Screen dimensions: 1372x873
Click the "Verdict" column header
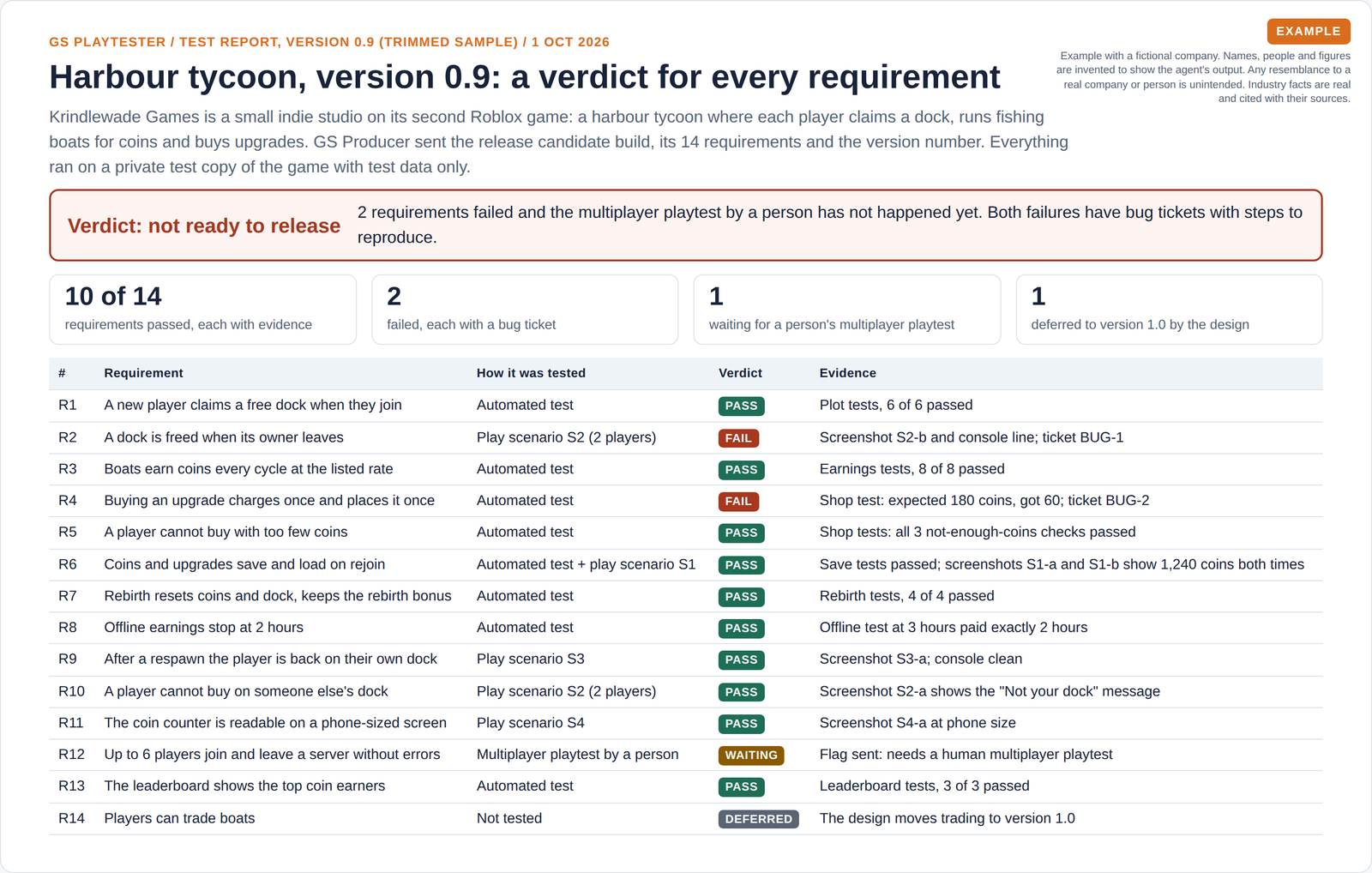pos(740,373)
